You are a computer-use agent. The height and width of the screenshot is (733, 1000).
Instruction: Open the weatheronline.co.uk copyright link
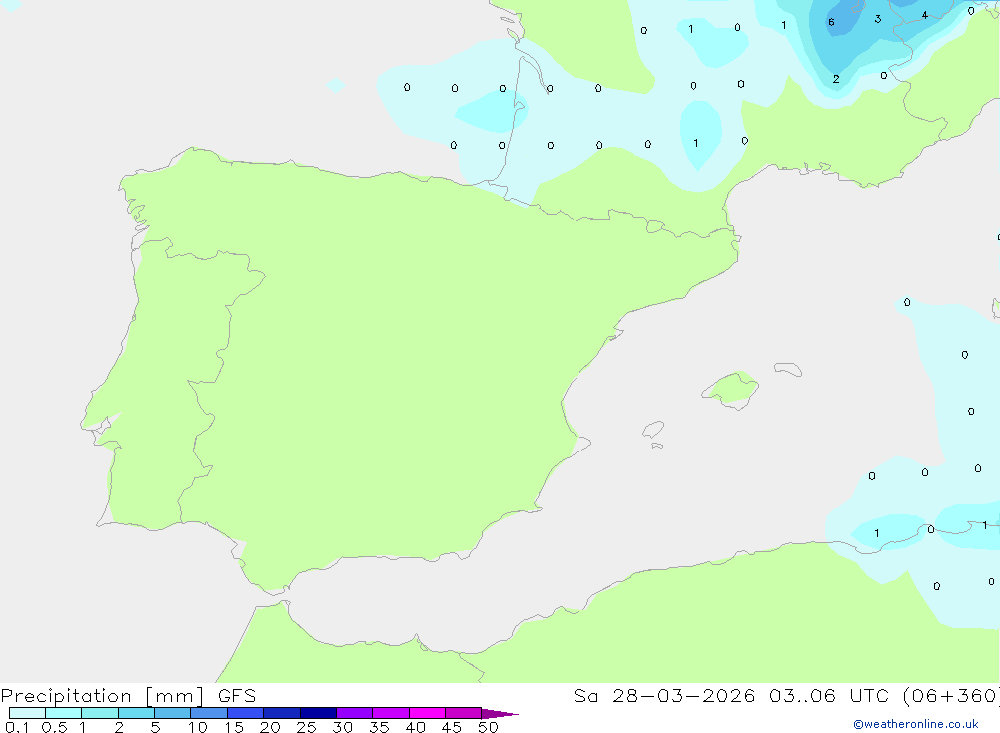click(915, 724)
